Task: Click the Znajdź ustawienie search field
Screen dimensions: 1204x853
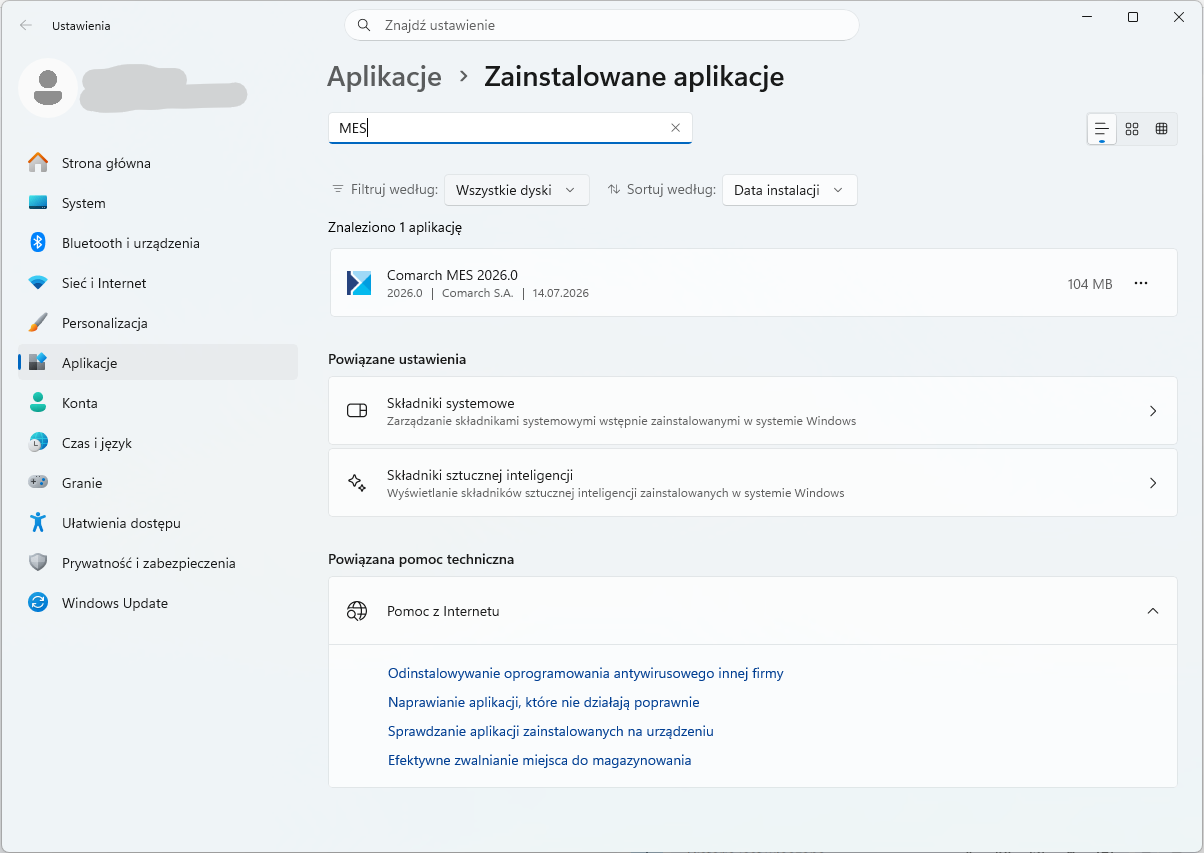Action: pyautogui.click(x=602, y=25)
